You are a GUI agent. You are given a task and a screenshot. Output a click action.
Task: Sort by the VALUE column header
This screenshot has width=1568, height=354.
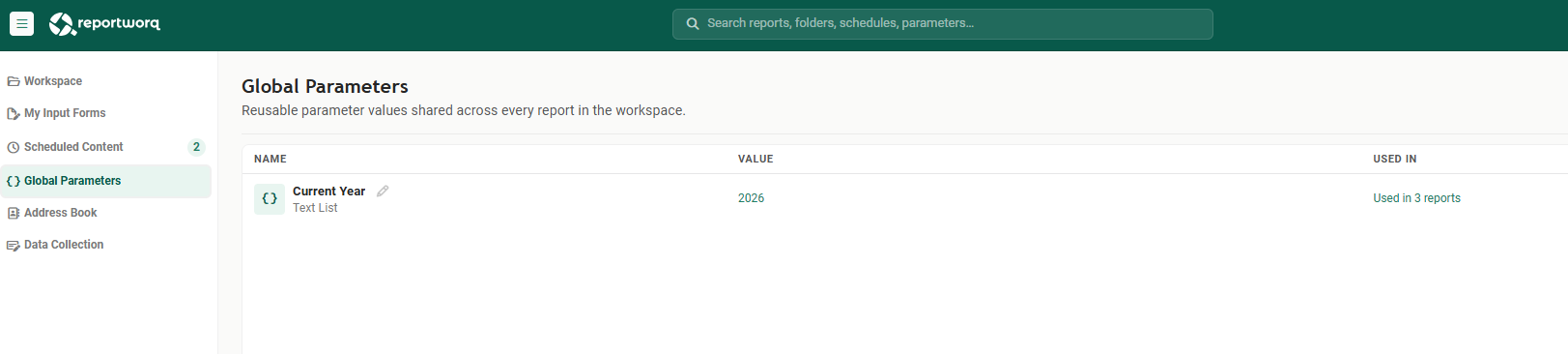click(755, 159)
